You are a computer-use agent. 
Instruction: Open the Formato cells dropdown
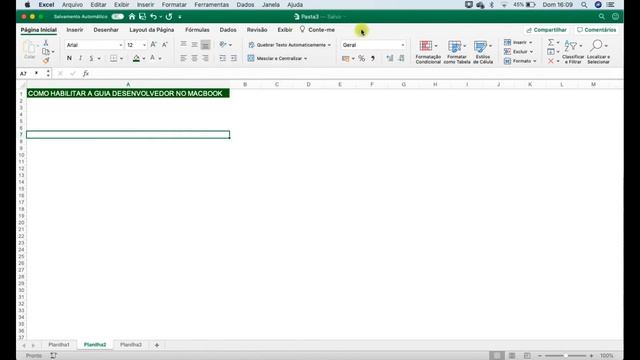(520, 61)
